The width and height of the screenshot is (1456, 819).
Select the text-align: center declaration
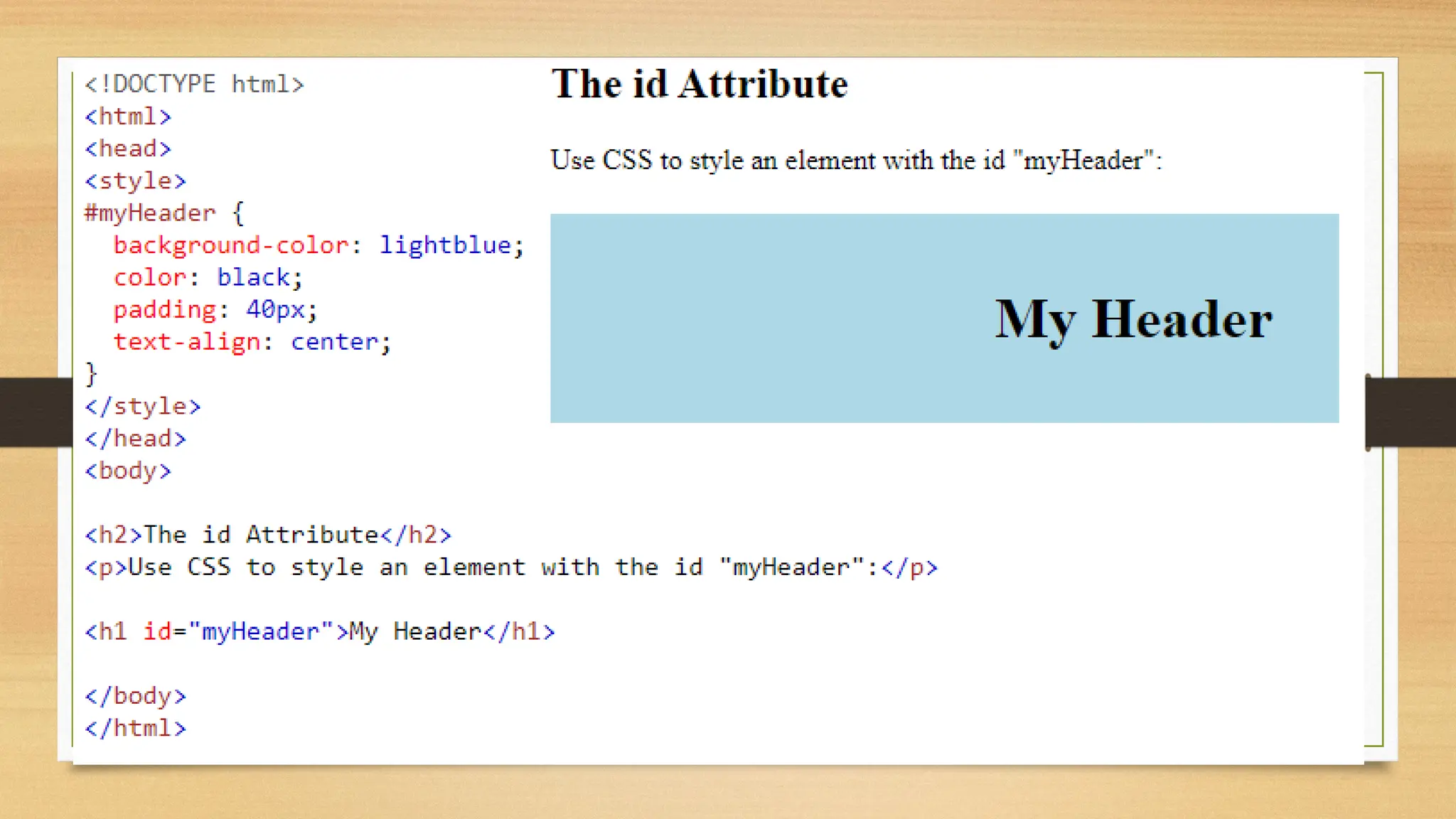[252, 342]
